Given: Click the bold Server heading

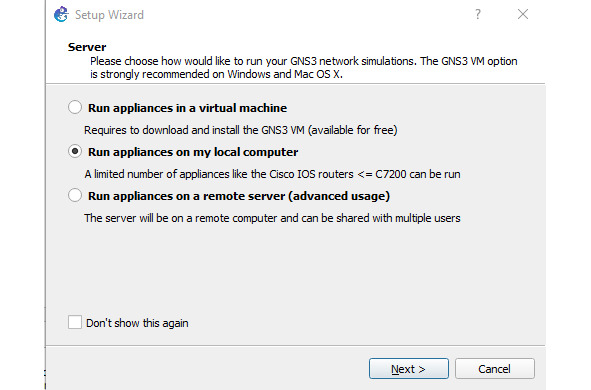Looking at the screenshot, I should 87,47.
